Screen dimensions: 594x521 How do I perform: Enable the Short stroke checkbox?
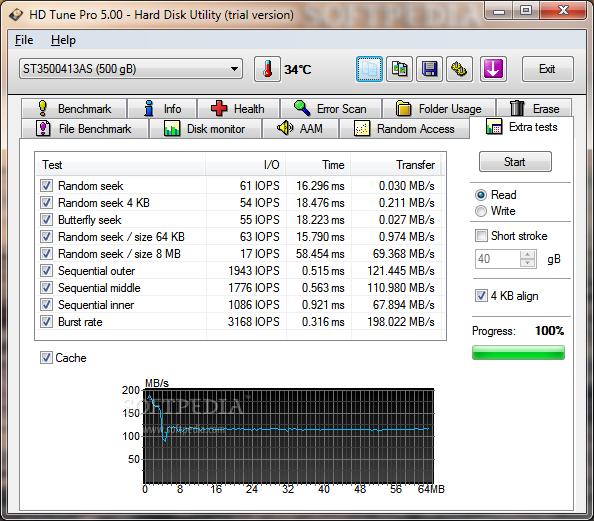click(x=481, y=236)
